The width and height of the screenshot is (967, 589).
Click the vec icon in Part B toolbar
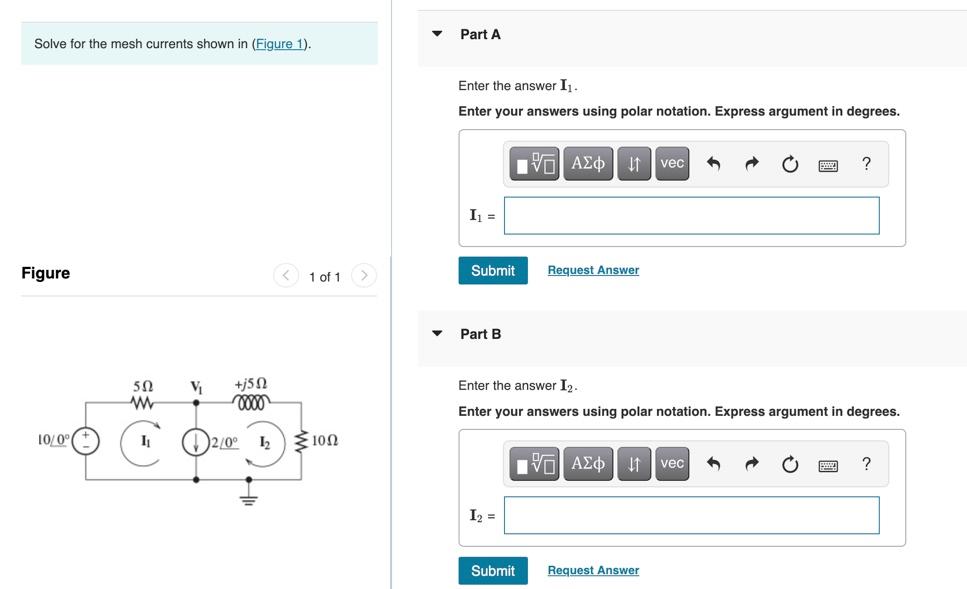click(671, 463)
